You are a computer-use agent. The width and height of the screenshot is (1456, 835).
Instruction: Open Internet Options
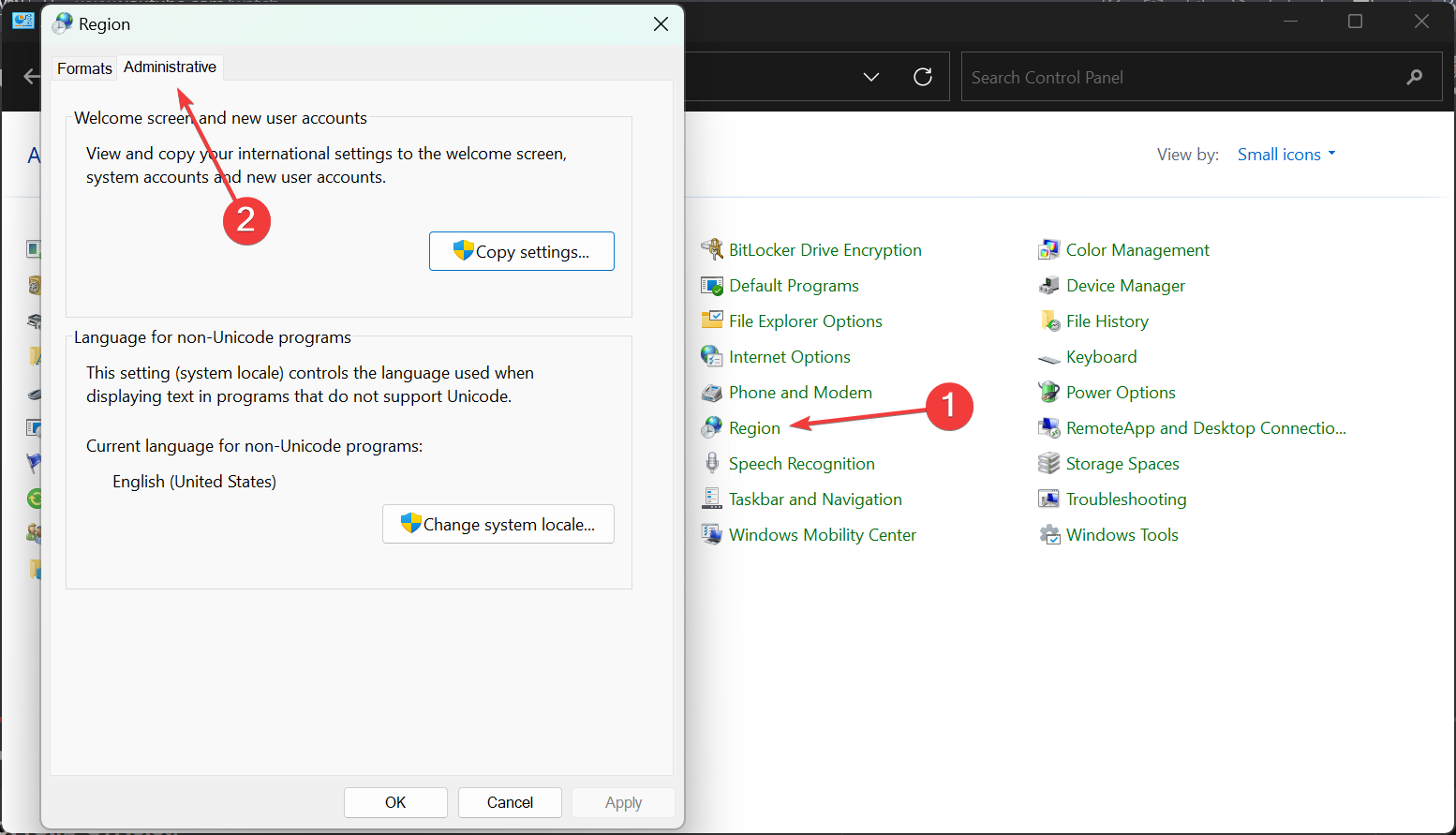[790, 356]
